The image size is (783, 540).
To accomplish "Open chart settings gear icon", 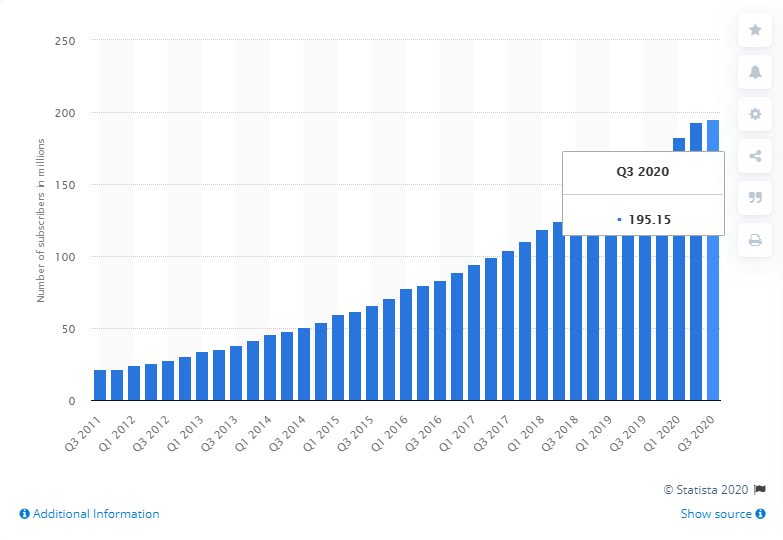I will 755,114.
